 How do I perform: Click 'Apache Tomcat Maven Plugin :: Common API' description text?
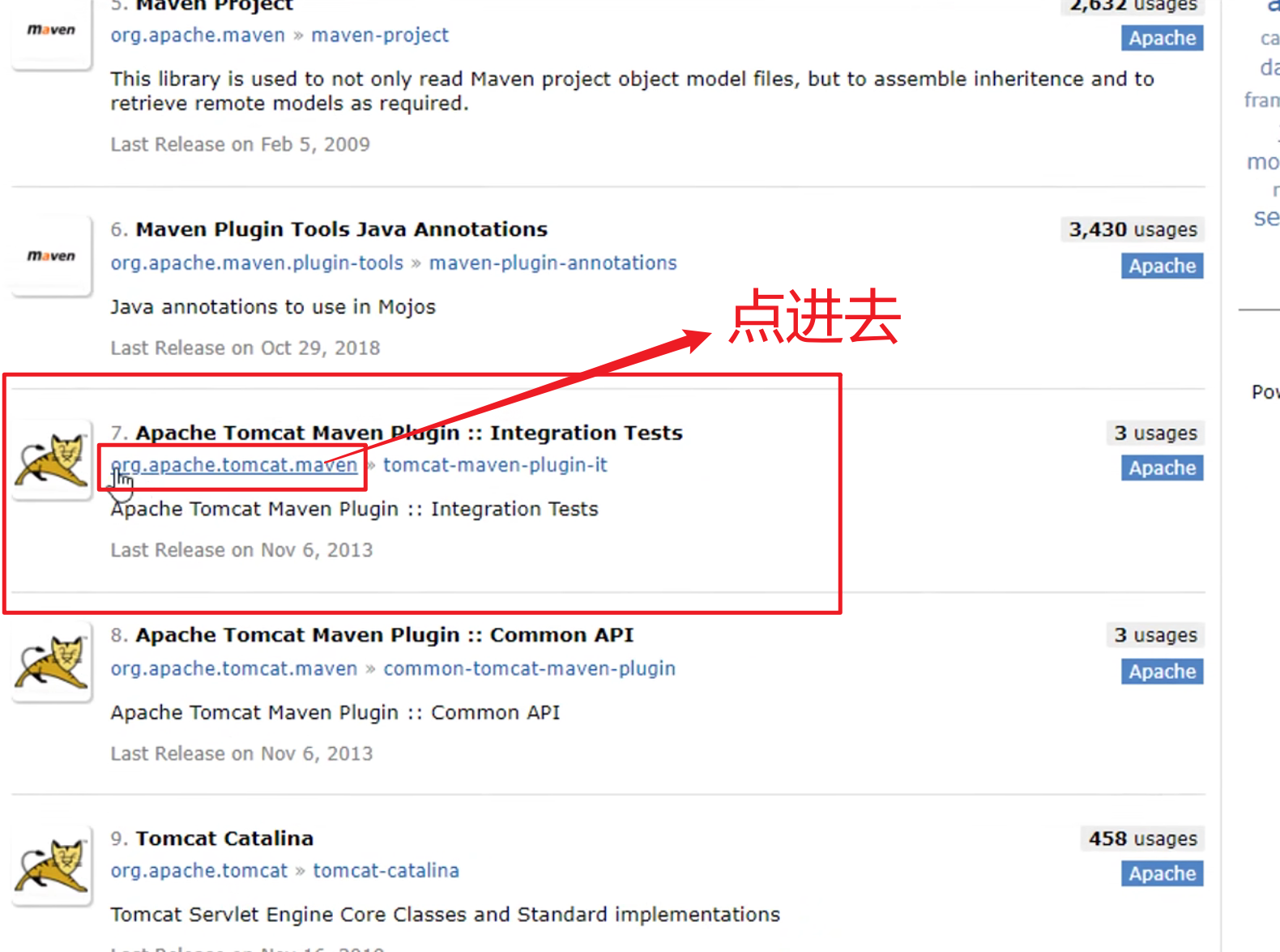(x=335, y=712)
